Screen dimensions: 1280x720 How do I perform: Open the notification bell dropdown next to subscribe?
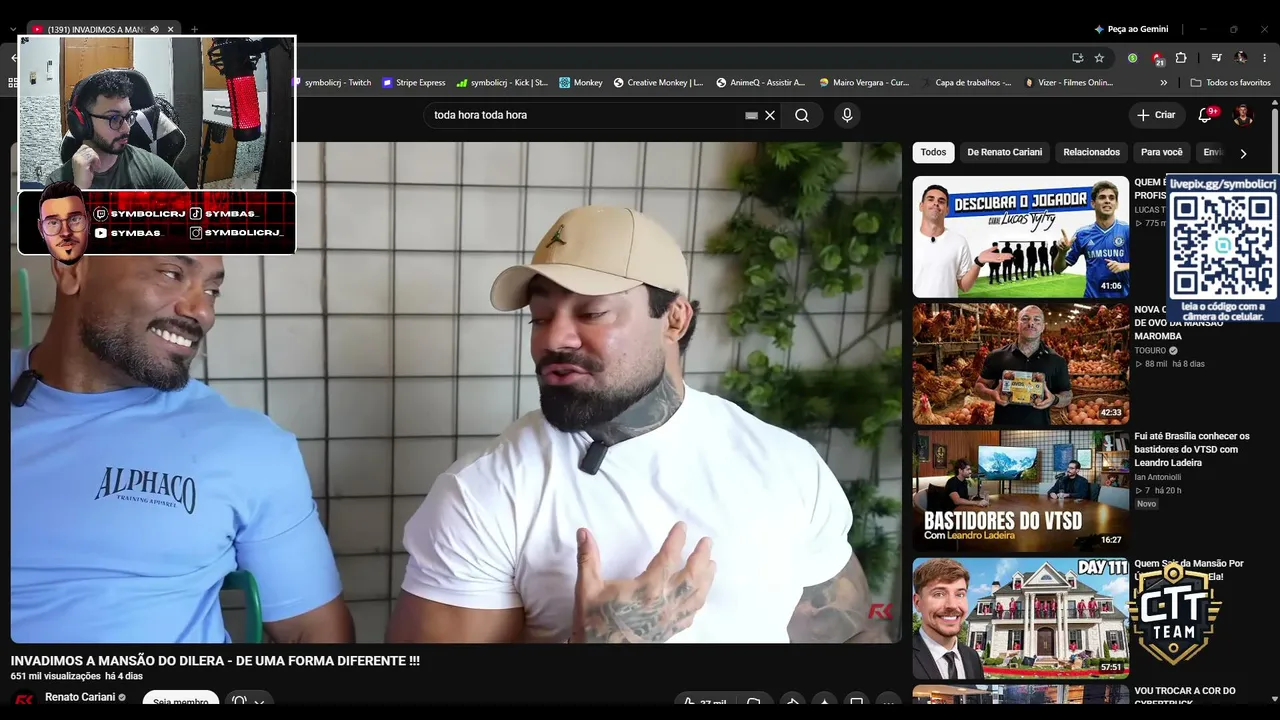pyautogui.click(x=248, y=701)
